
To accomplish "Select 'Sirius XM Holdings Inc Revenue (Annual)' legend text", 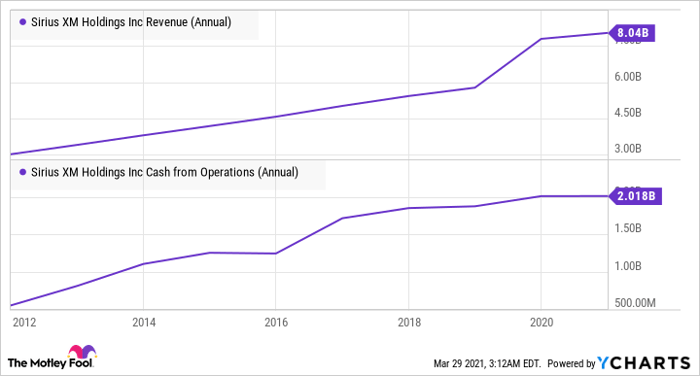I will tap(131, 22).
